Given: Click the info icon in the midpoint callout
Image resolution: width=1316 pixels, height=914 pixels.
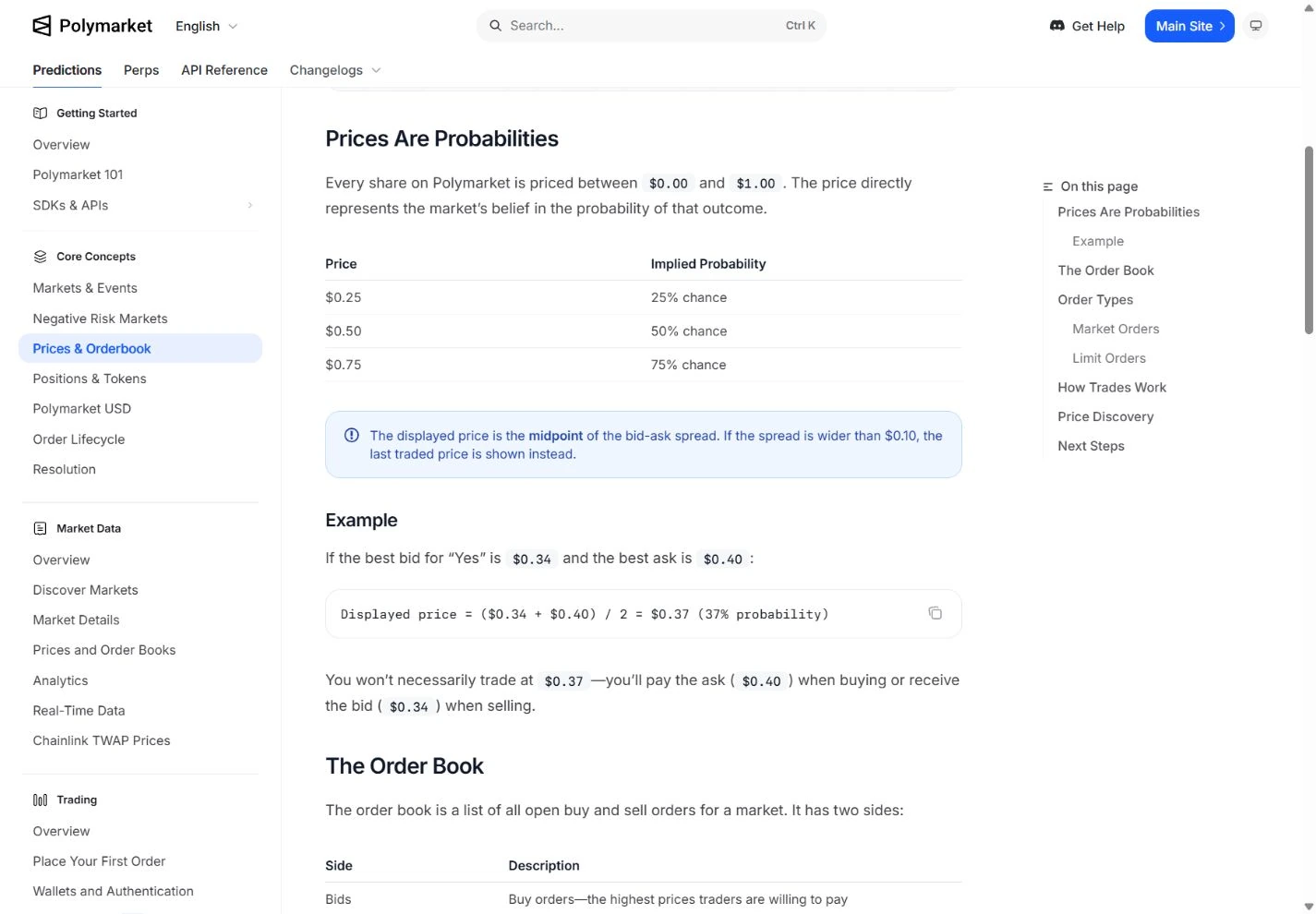Looking at the screenshot, I should (352, 436).
